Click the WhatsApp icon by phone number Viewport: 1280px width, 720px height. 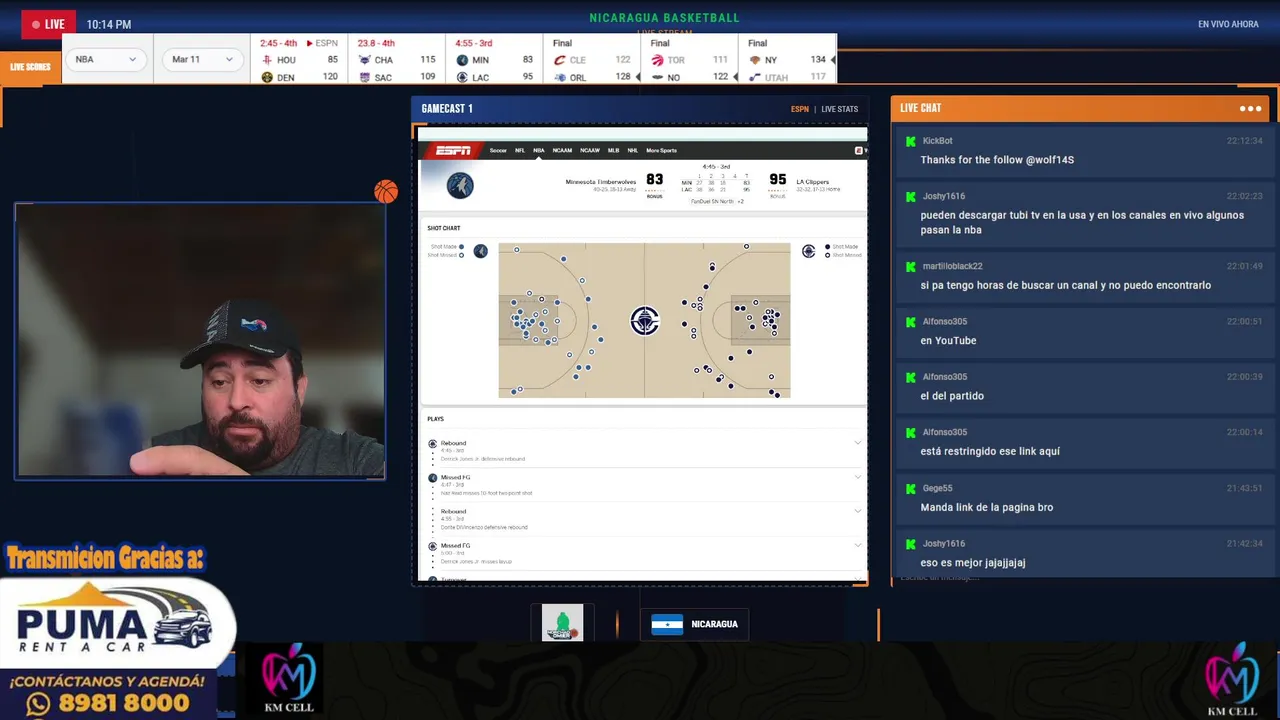(x=37, y=704)
